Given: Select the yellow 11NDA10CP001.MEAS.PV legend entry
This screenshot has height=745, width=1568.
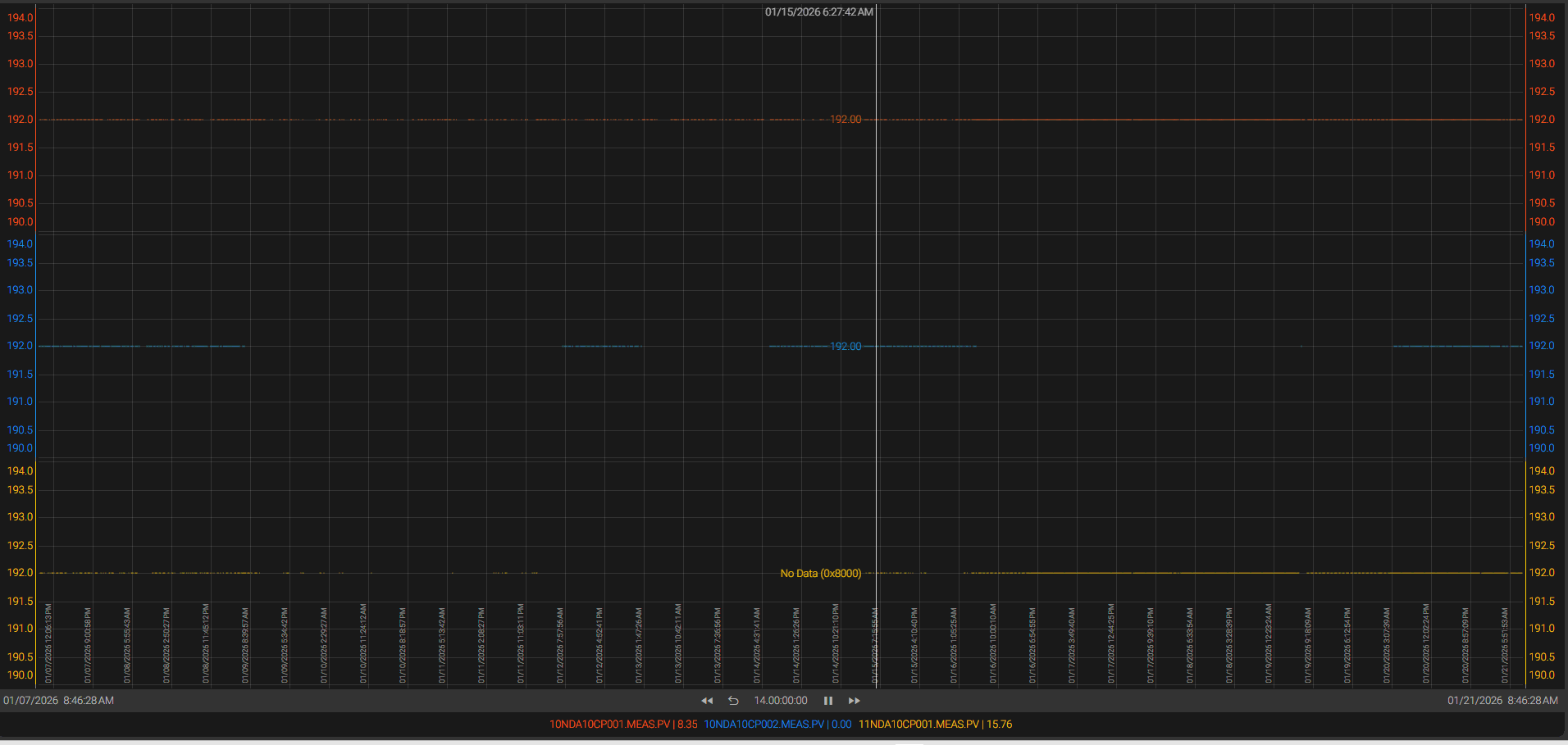Looking at the screenshot, I should [935, 725].
